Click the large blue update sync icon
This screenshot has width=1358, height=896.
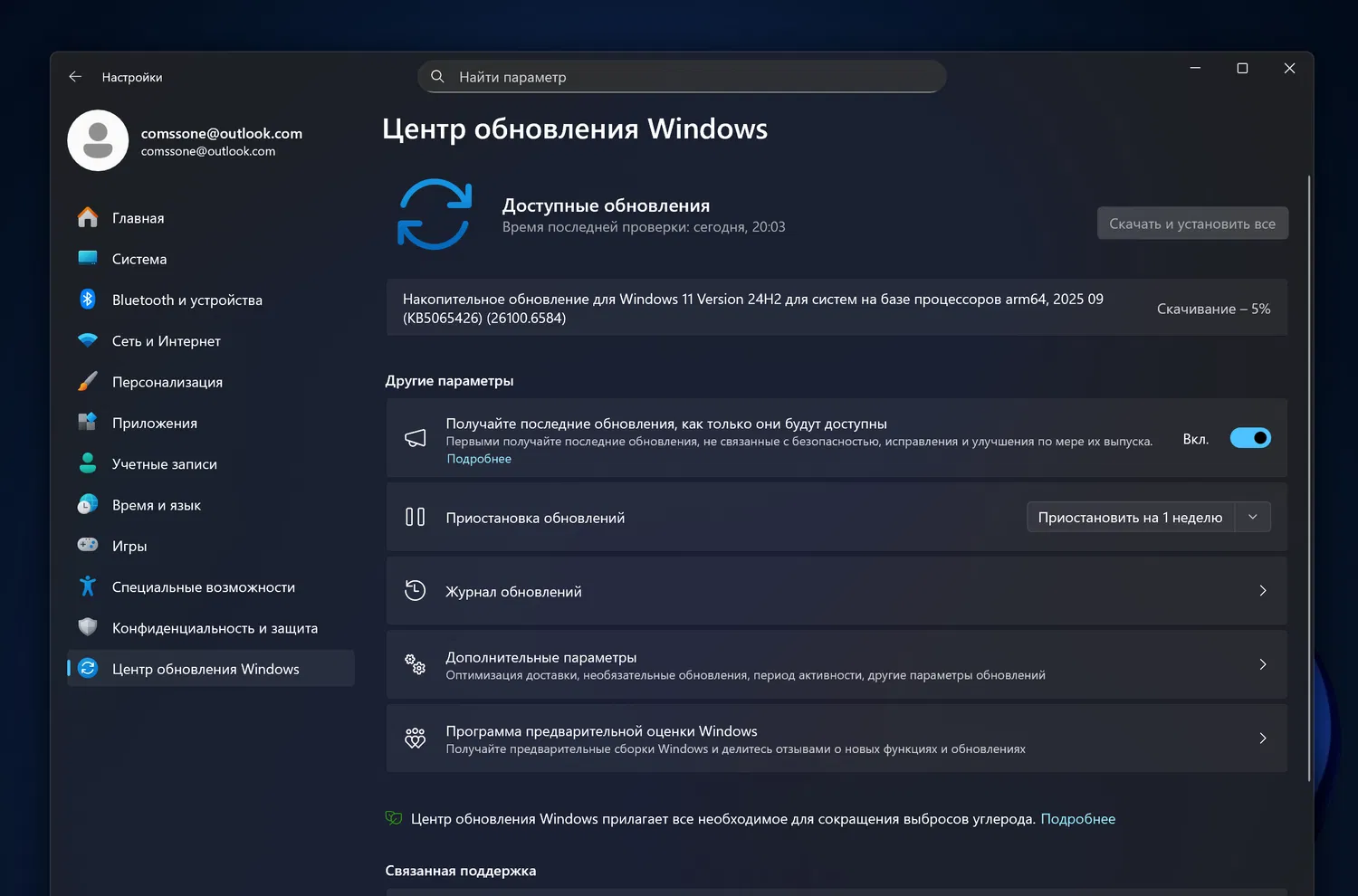[435, 214]
